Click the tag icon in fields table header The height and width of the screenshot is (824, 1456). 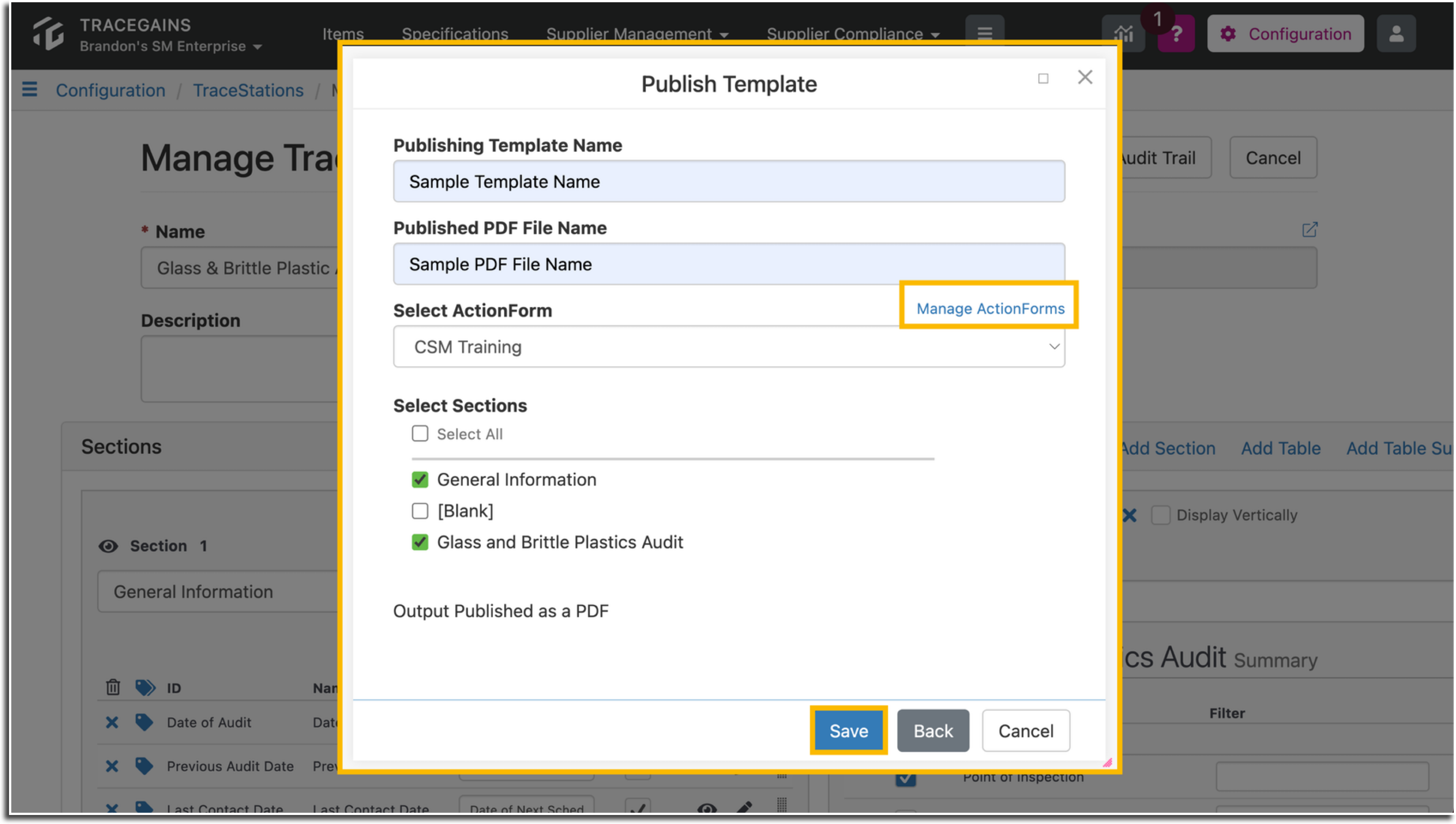145,687
